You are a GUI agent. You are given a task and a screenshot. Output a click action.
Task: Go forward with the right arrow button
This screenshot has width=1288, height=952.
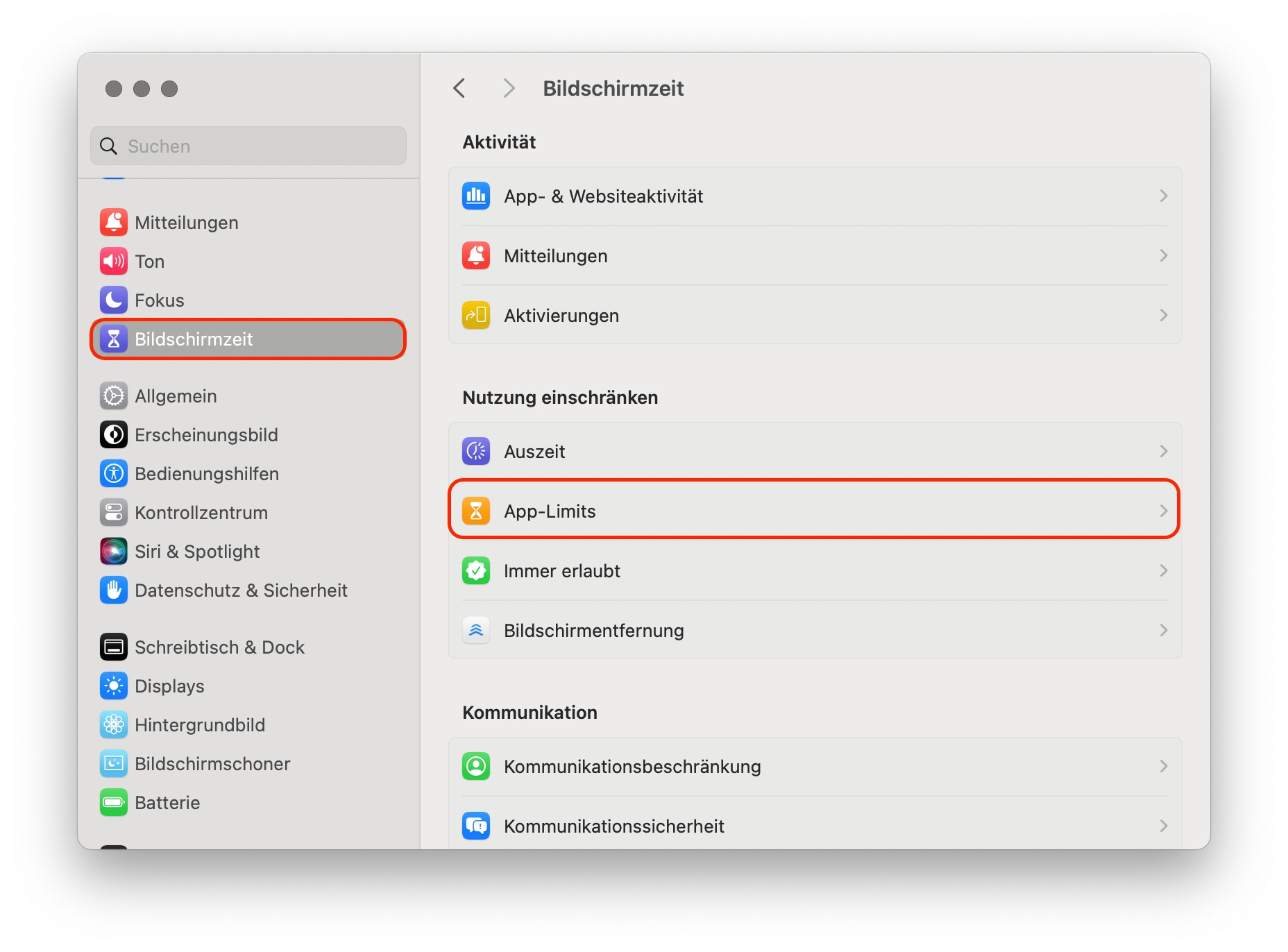point(509,88)
